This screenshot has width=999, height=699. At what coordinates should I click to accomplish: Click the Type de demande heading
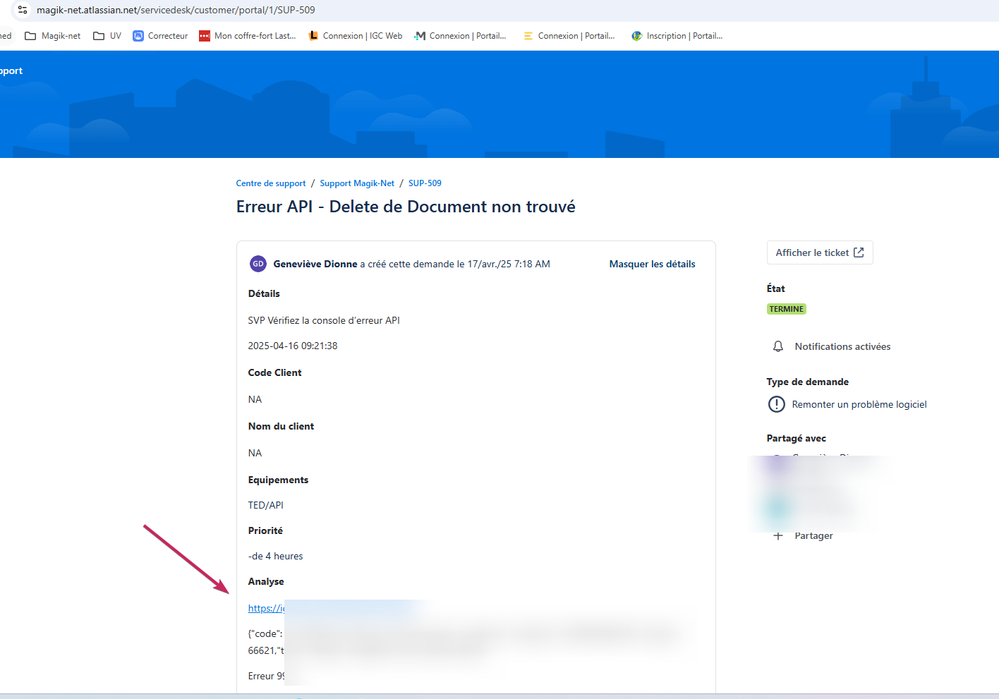(x=807, y=382)
